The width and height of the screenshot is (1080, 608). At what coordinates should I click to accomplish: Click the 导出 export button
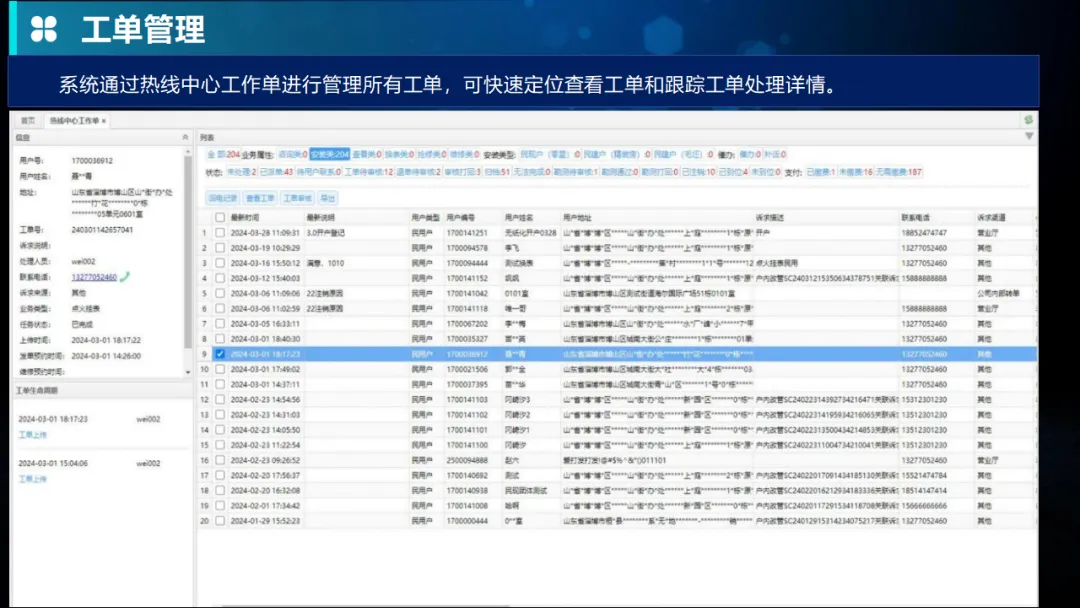pos(328,198)
